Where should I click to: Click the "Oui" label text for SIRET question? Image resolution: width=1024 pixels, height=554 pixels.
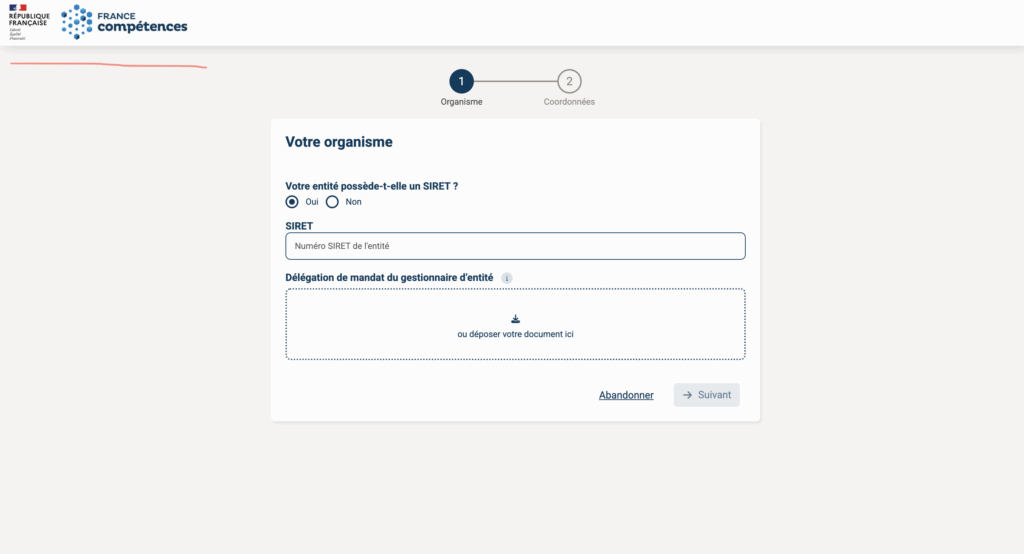click(x=312, y=202)
